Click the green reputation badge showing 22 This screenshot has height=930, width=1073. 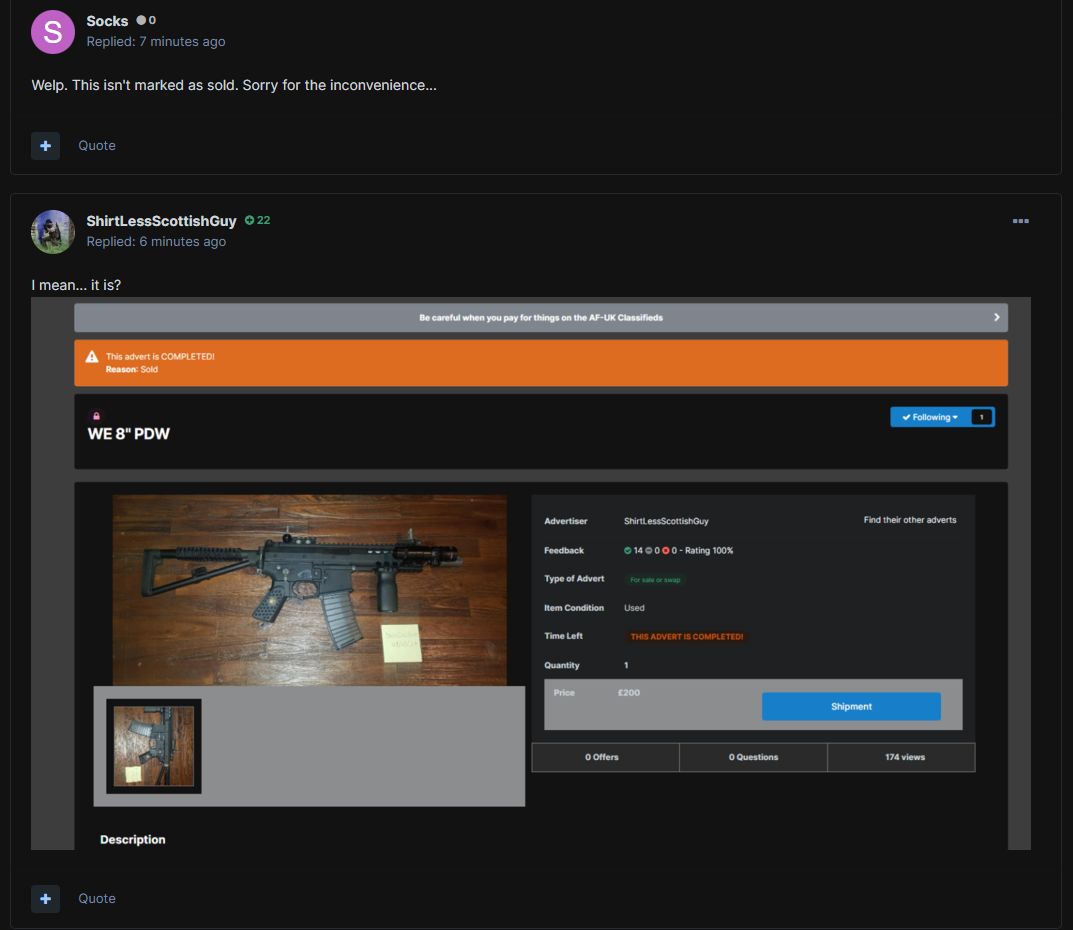click(257, 220)
